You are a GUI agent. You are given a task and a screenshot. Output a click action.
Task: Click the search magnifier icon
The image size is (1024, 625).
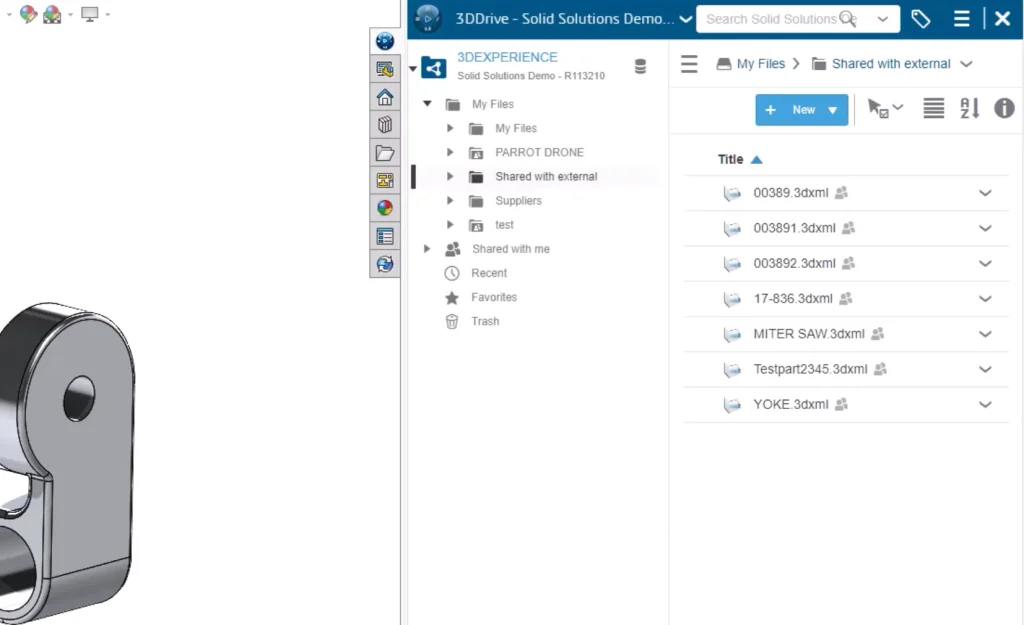tap(848, 19)
